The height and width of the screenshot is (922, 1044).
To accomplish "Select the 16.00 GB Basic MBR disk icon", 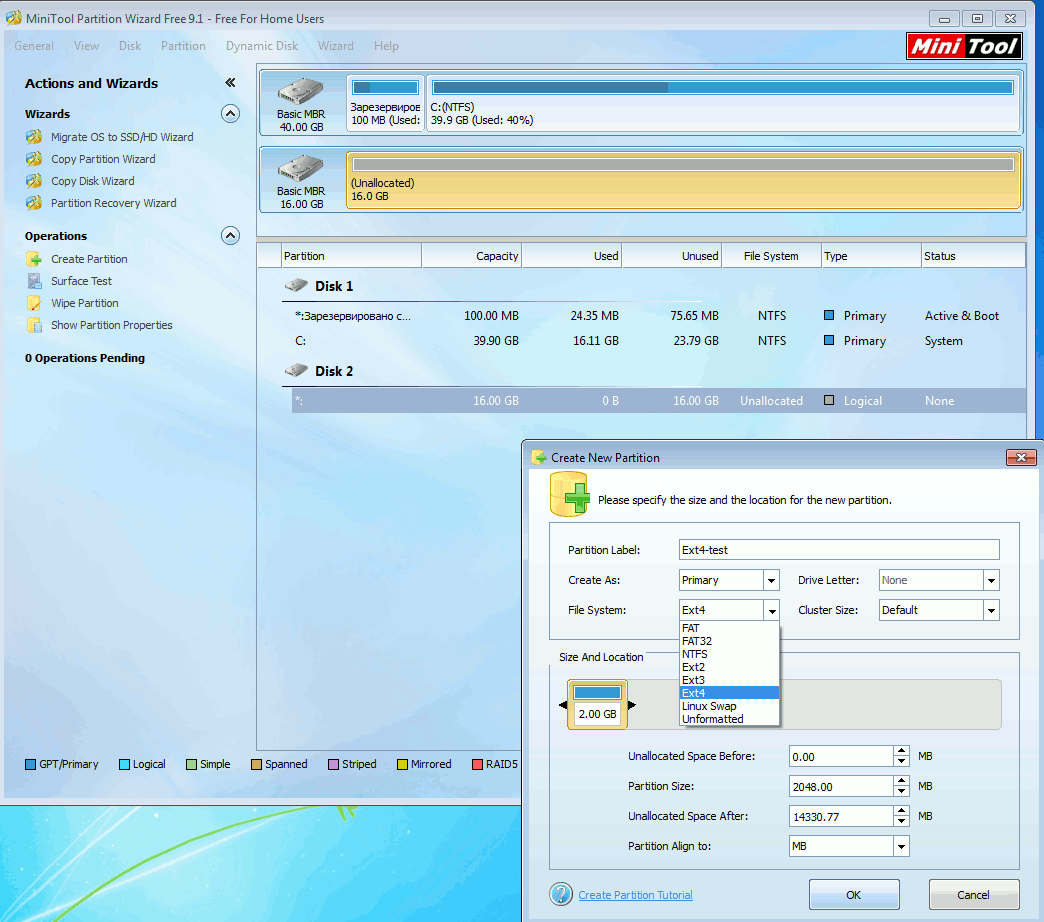I will (300, 168).
